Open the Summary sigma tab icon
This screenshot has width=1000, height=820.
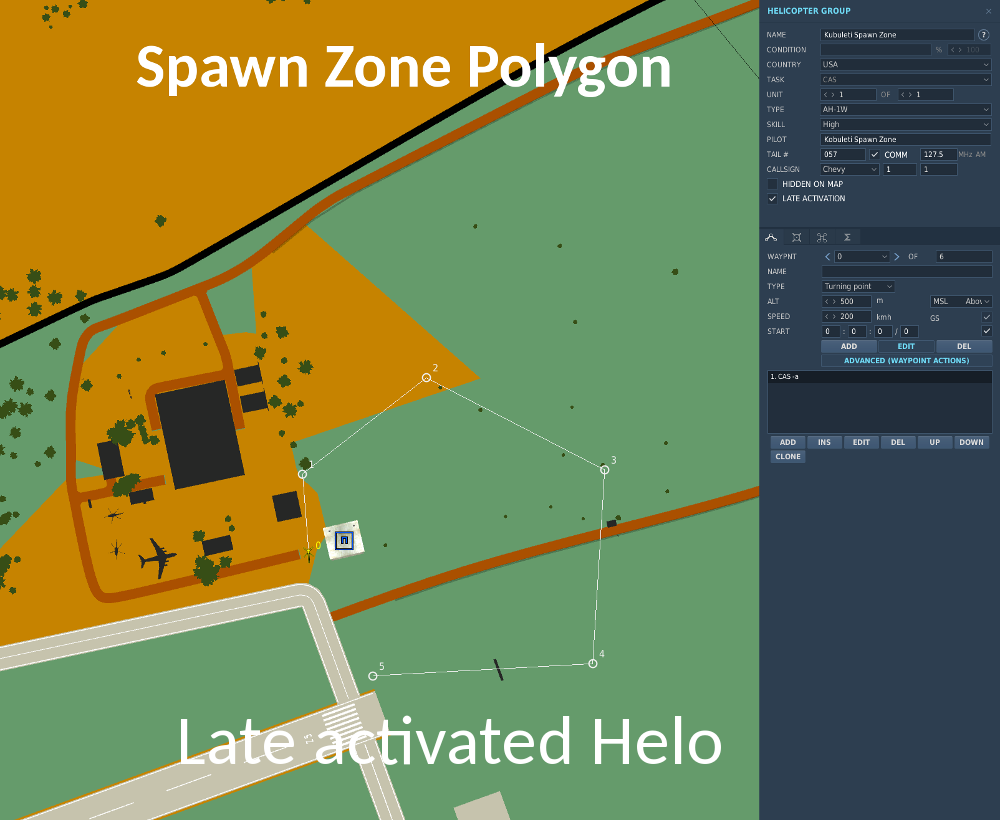847,237
